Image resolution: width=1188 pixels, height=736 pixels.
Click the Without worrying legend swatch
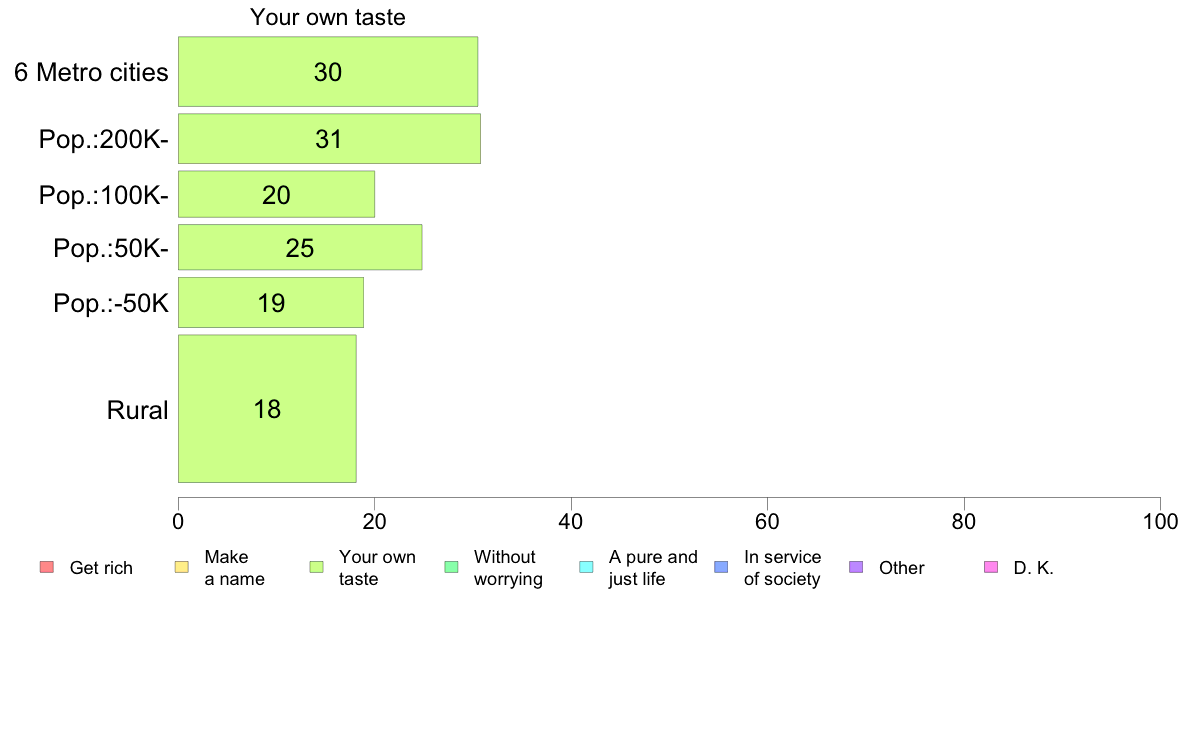[452, 567]
